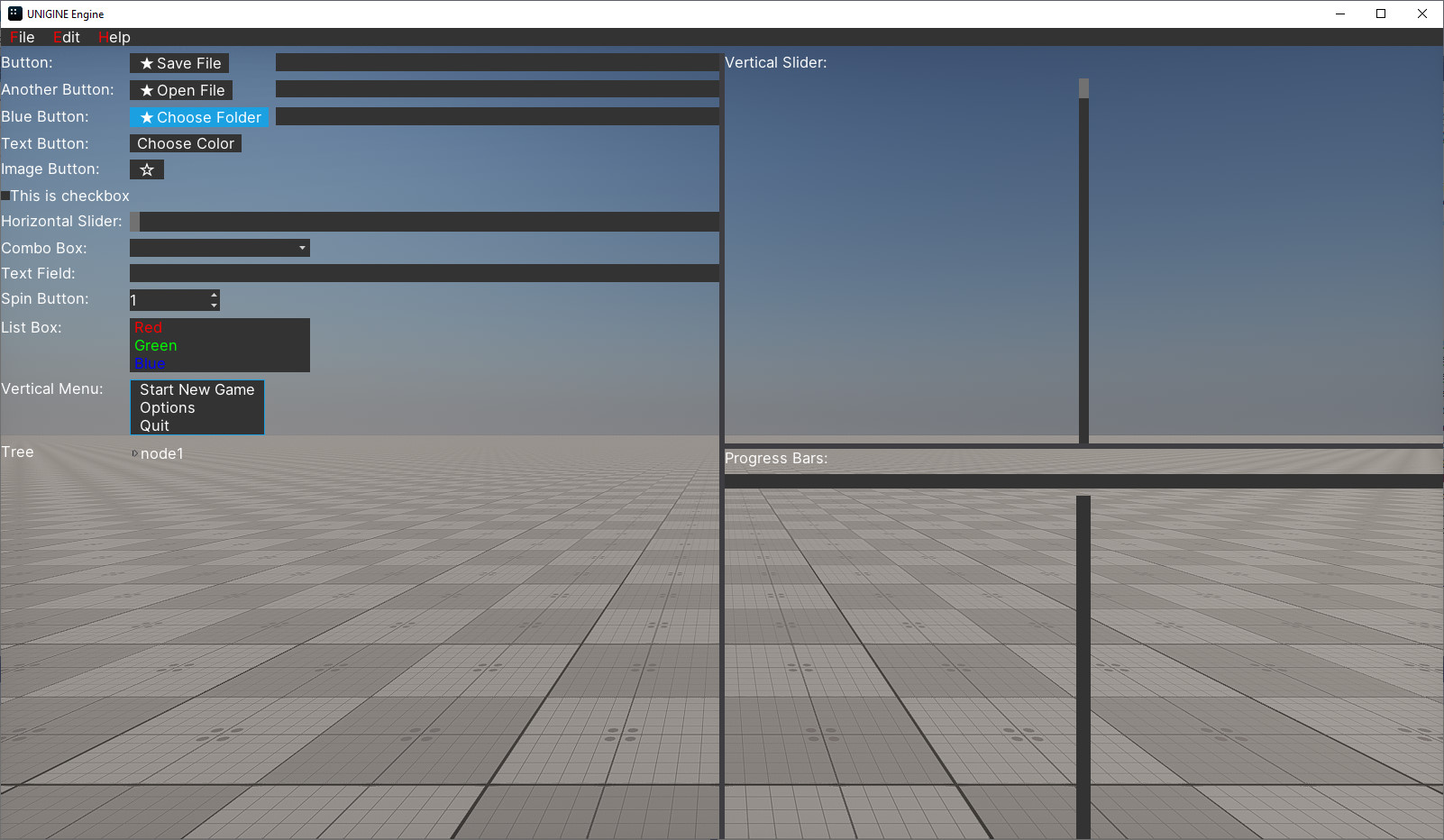This screenshot has height=840, width=1444.
Task: Toggle the 'This is checkbox' checkbox
Action: point(5,196)
